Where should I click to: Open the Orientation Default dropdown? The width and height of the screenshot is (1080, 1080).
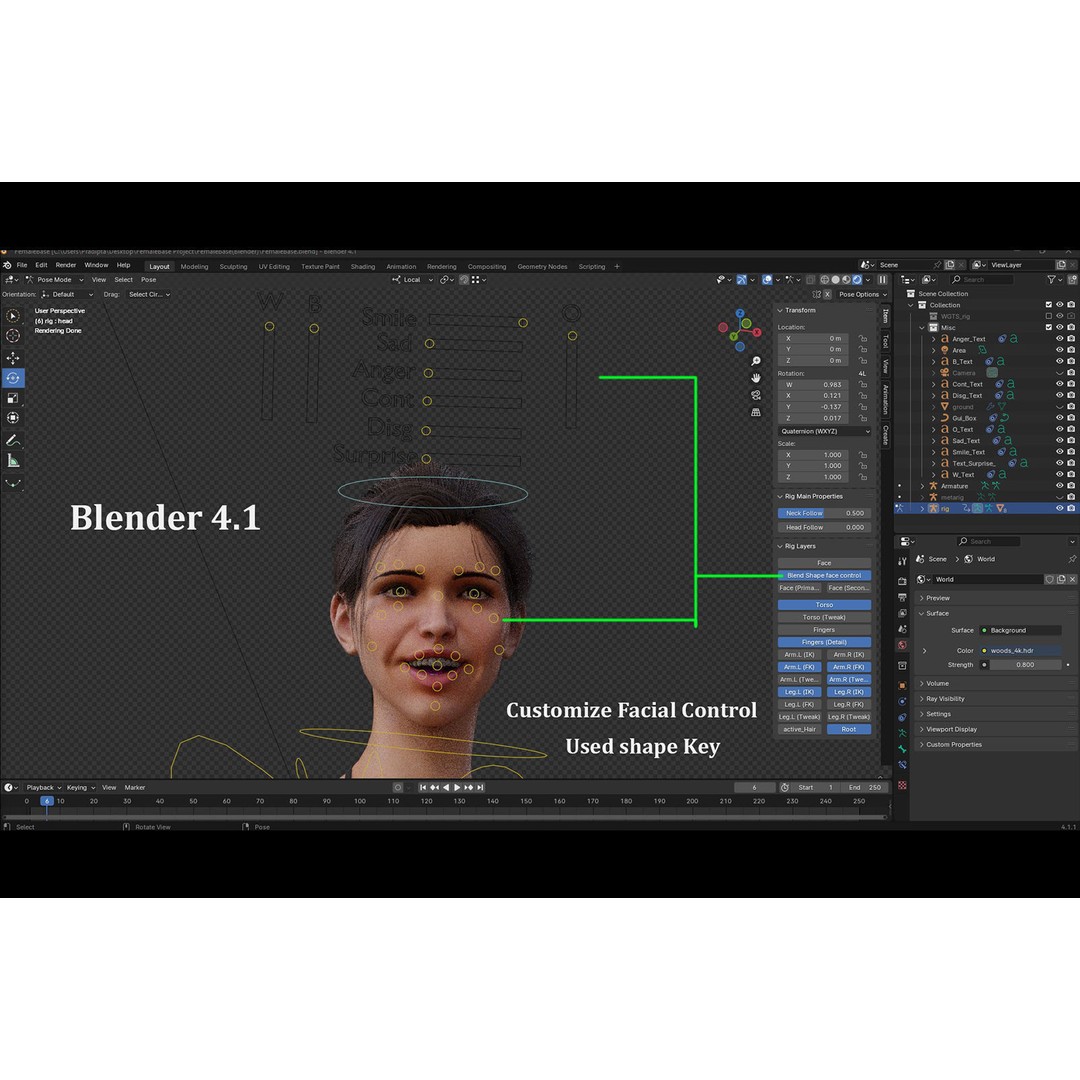point(67,294)
